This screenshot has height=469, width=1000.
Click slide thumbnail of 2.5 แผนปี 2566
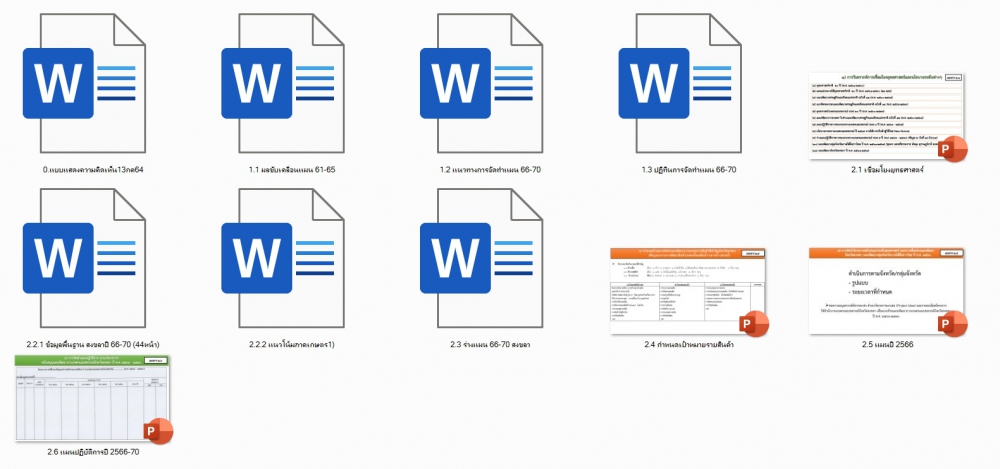click(x=880, y=285)
